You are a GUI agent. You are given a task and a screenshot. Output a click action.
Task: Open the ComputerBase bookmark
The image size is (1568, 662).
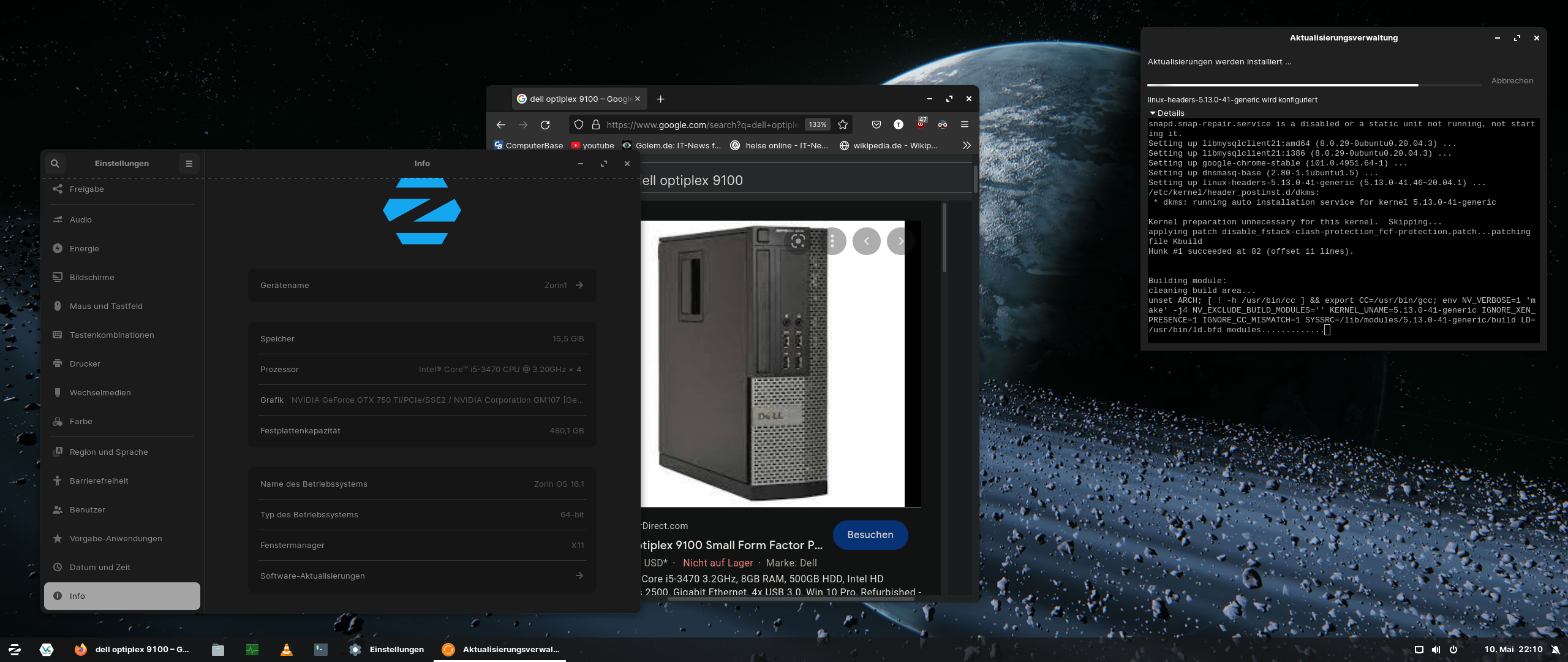(x=529, y=146)
